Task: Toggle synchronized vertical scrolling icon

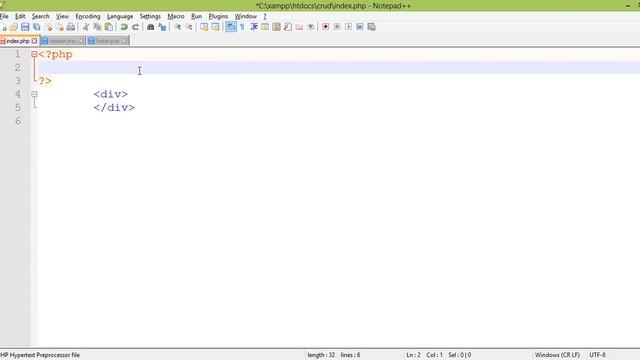Action: click(204, 27)
